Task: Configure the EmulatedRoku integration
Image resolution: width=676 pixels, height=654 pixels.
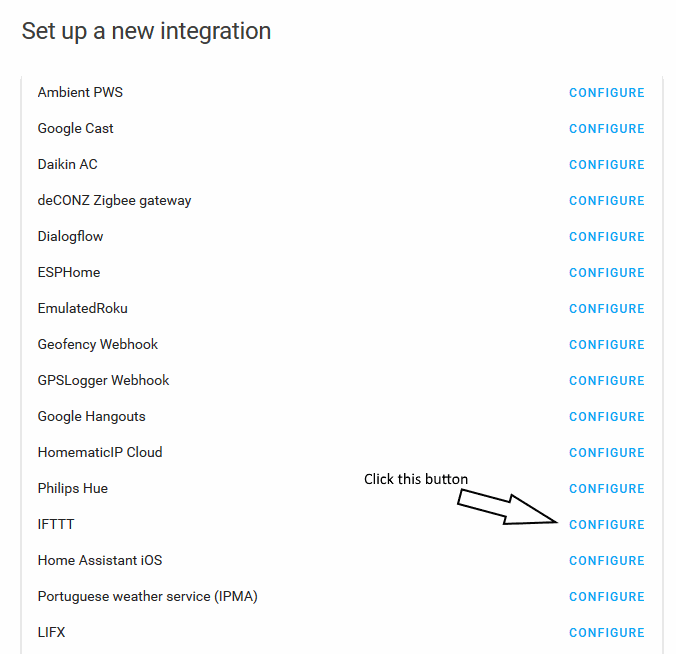Action: tap(607, 309)
